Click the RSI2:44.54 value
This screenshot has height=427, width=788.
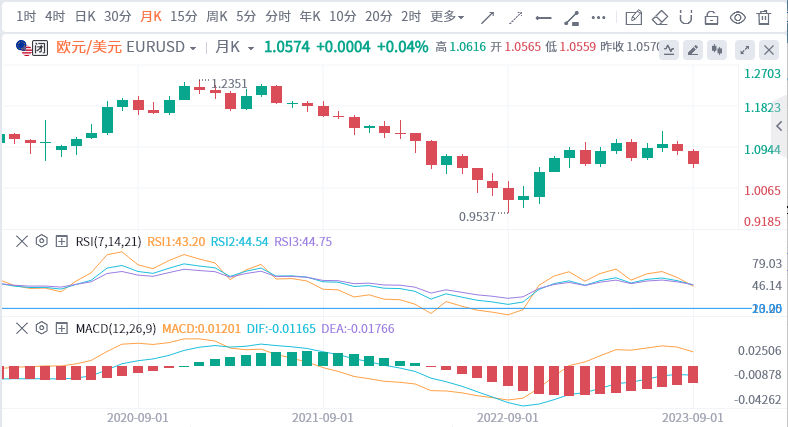(239, 242)
